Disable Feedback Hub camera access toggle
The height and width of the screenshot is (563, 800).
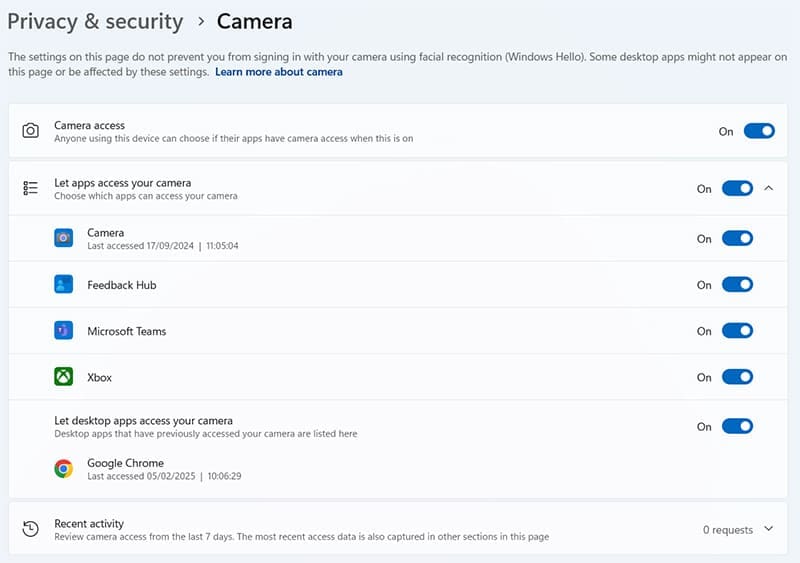pos(737,285)
